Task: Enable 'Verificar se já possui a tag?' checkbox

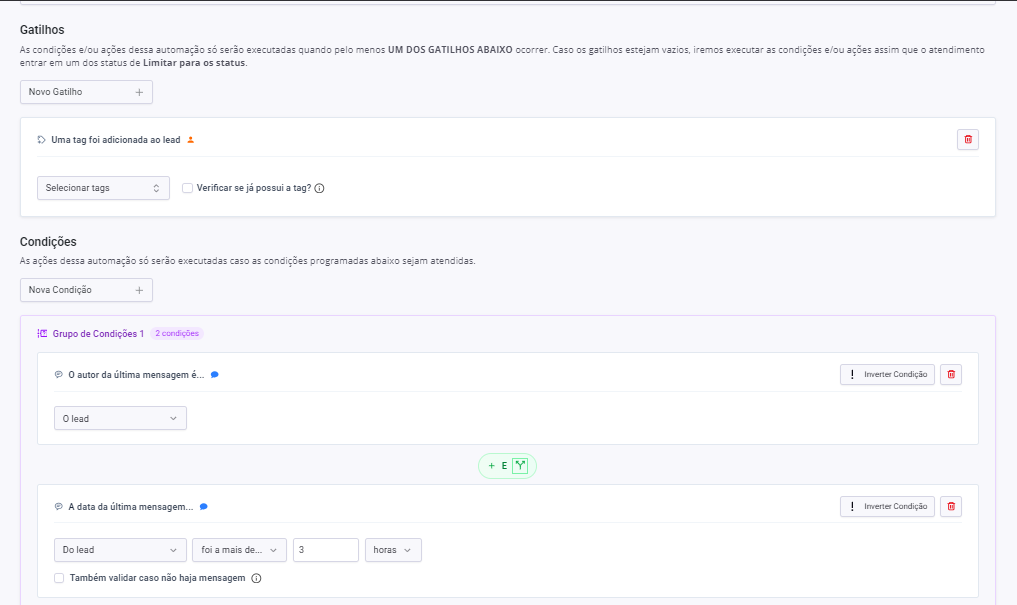Action: (x=187, y=188)
